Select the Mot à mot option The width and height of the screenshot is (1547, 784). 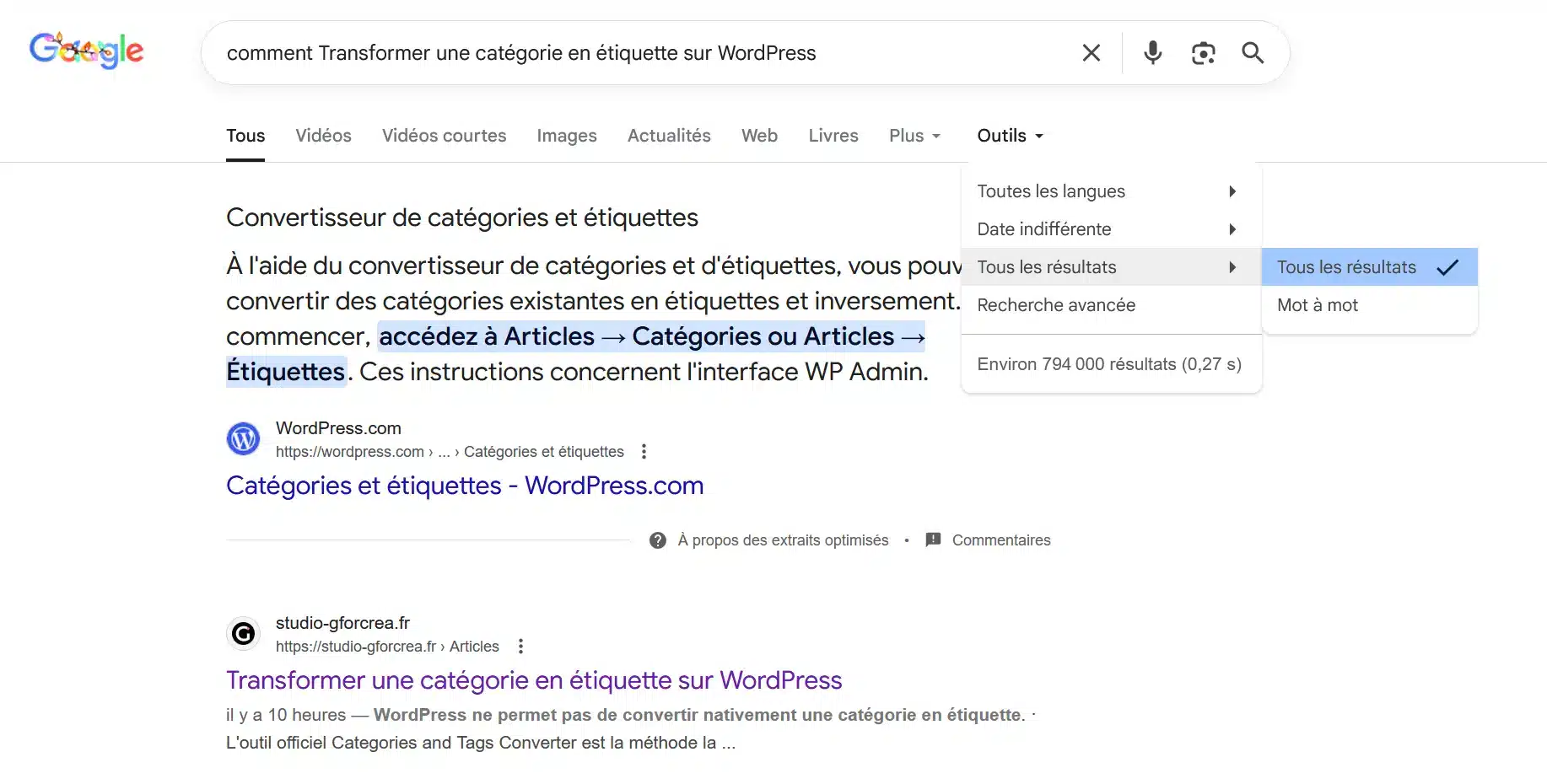[x=1317, y=305]
